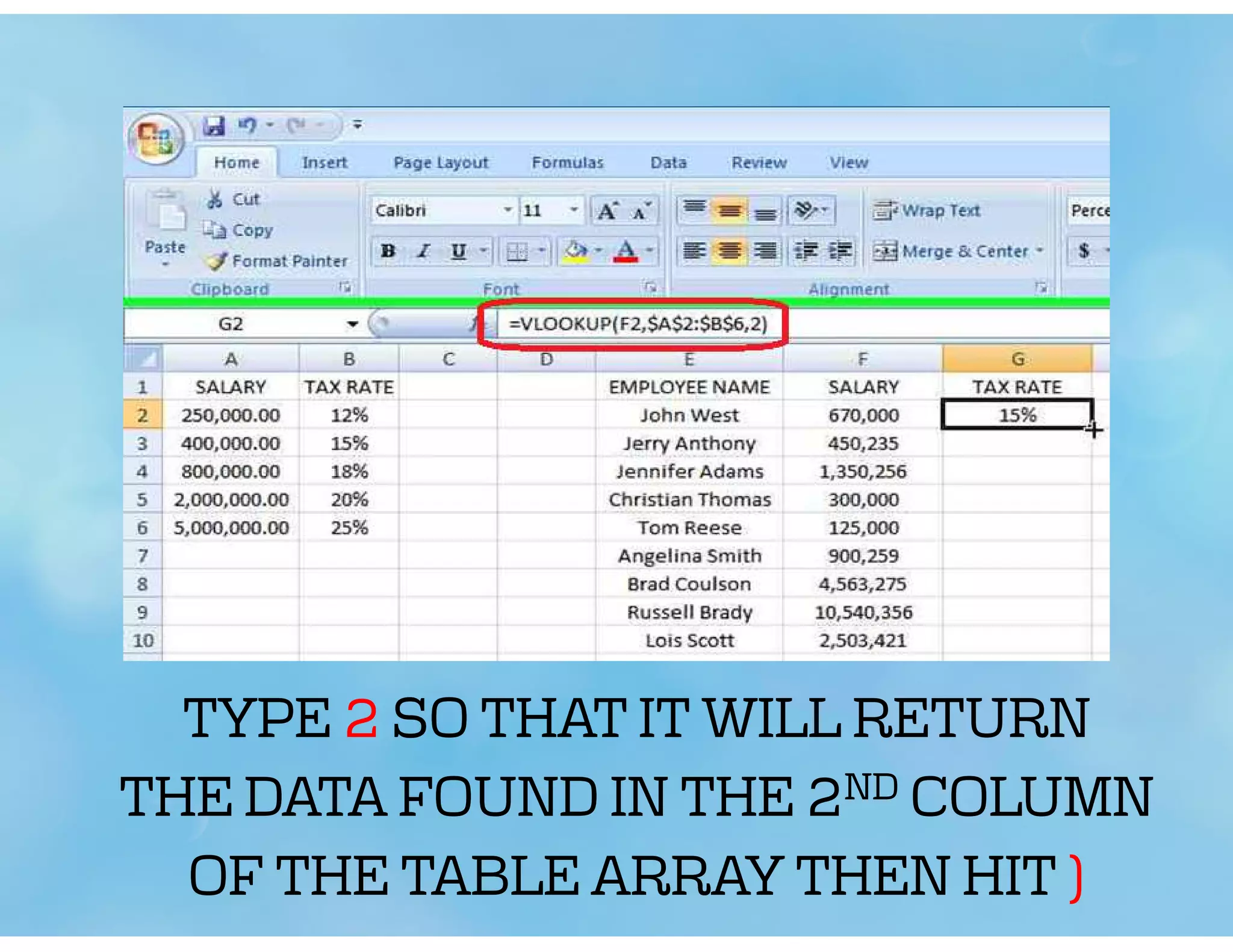Expand the font size 11 dropdown

tap(574, 210)
